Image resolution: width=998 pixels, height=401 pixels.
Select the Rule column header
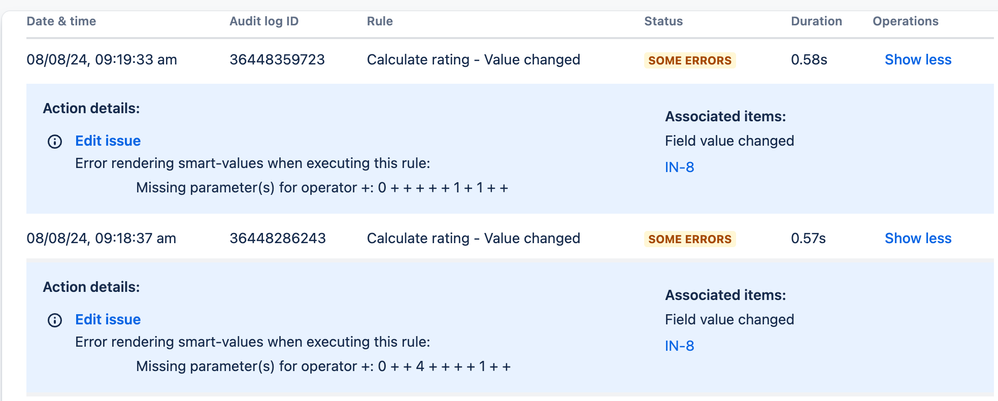coord(379,21)
